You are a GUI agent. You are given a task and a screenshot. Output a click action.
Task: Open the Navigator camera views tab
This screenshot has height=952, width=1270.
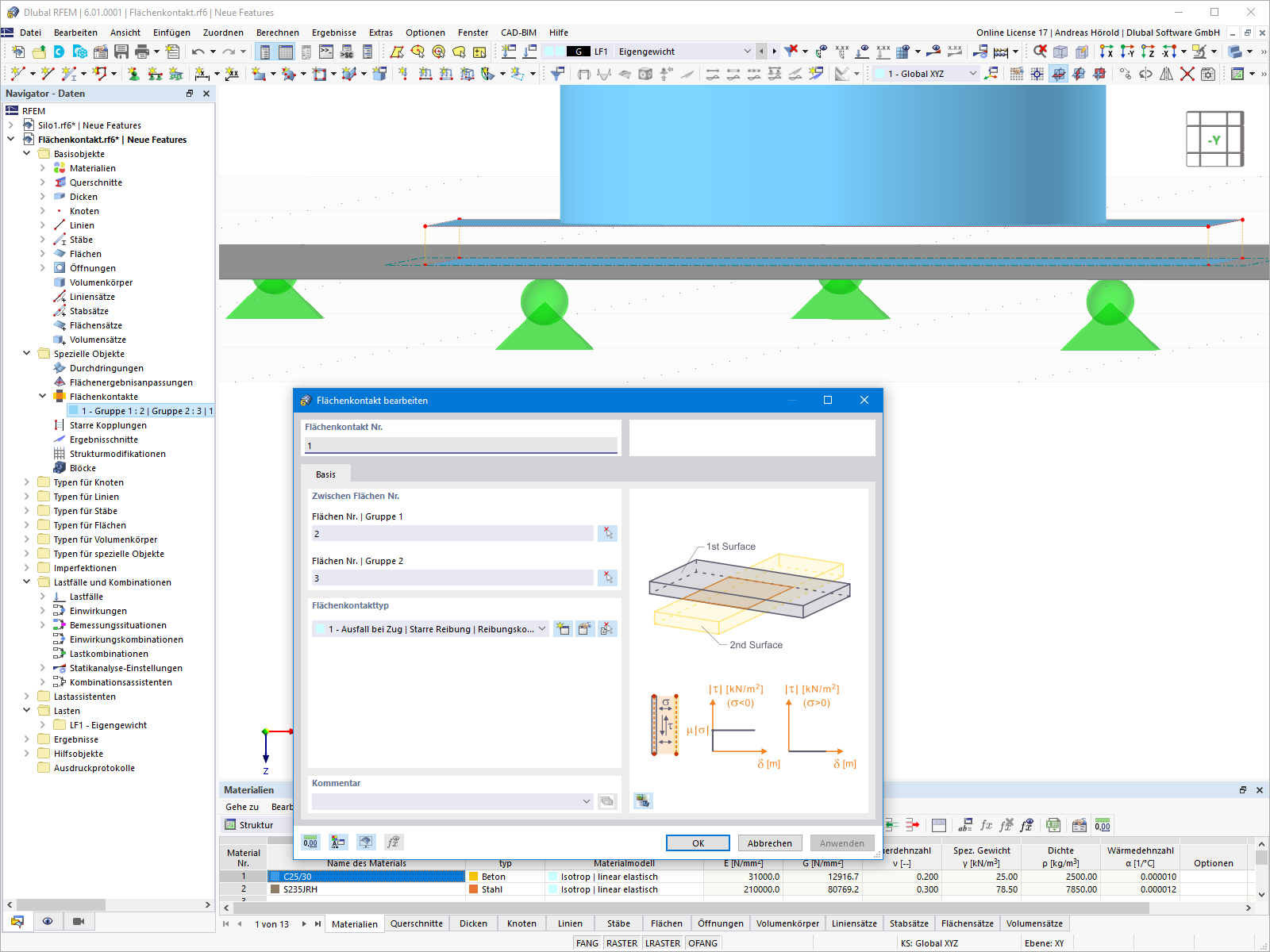pyautogui.click(x=78, y=921)
